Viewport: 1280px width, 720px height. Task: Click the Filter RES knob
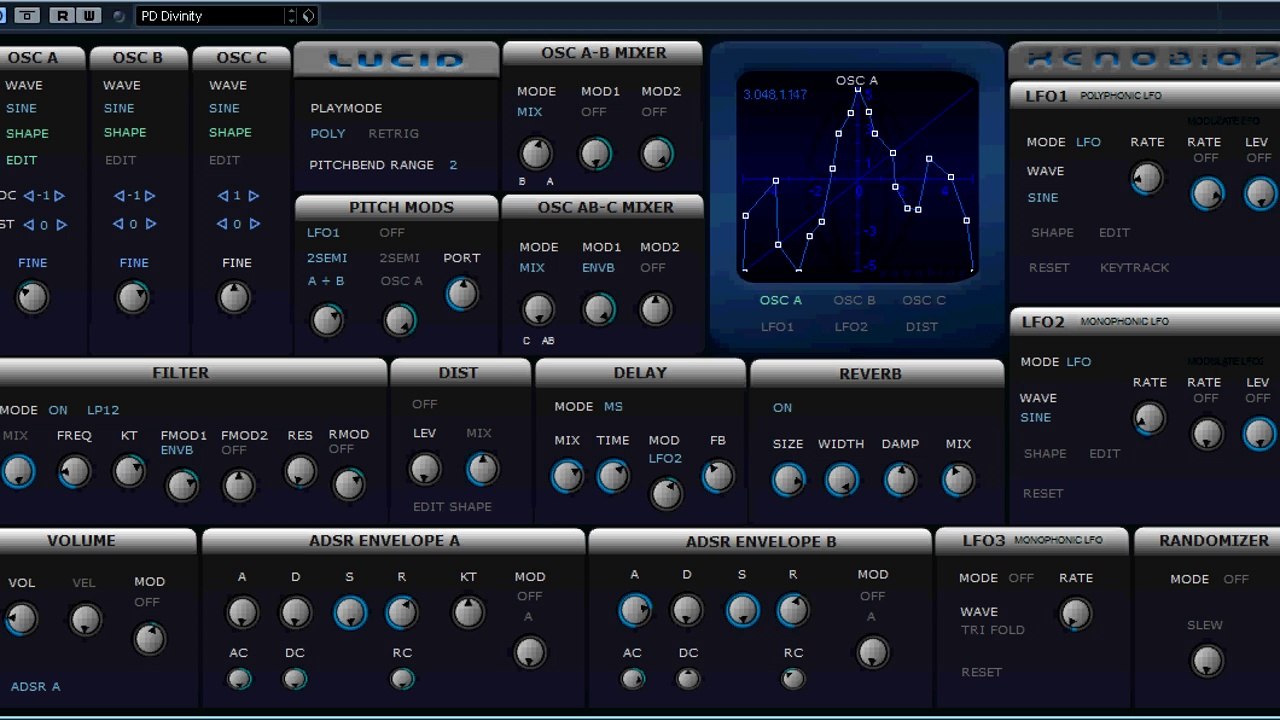[300, 471]
